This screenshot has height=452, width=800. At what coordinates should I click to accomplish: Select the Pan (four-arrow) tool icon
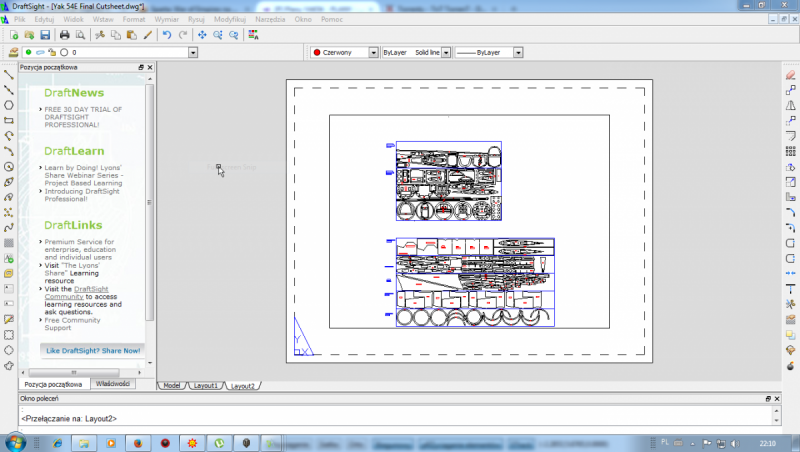click(x=201, y=35)
